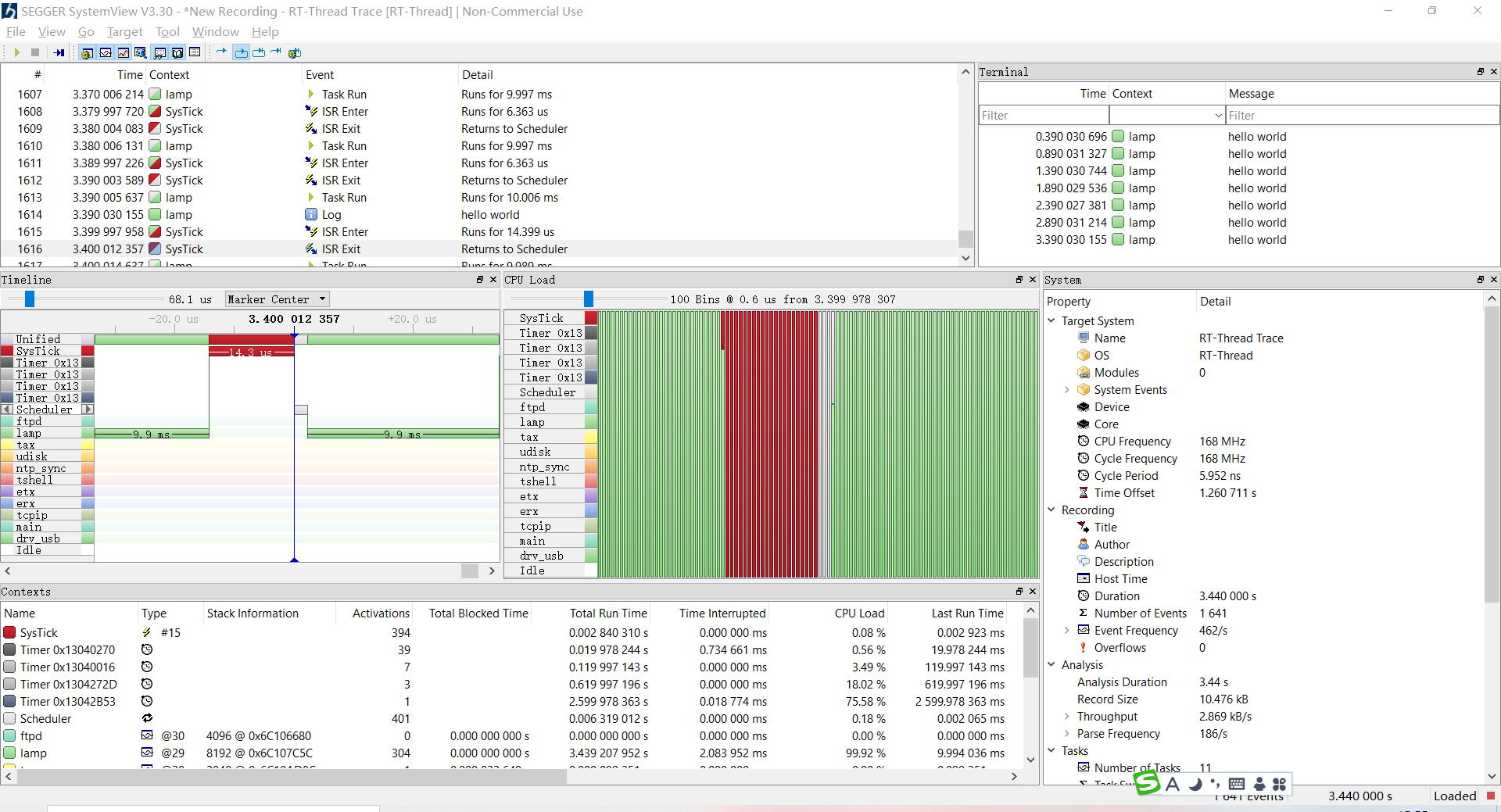Open the Window menu

216,32
